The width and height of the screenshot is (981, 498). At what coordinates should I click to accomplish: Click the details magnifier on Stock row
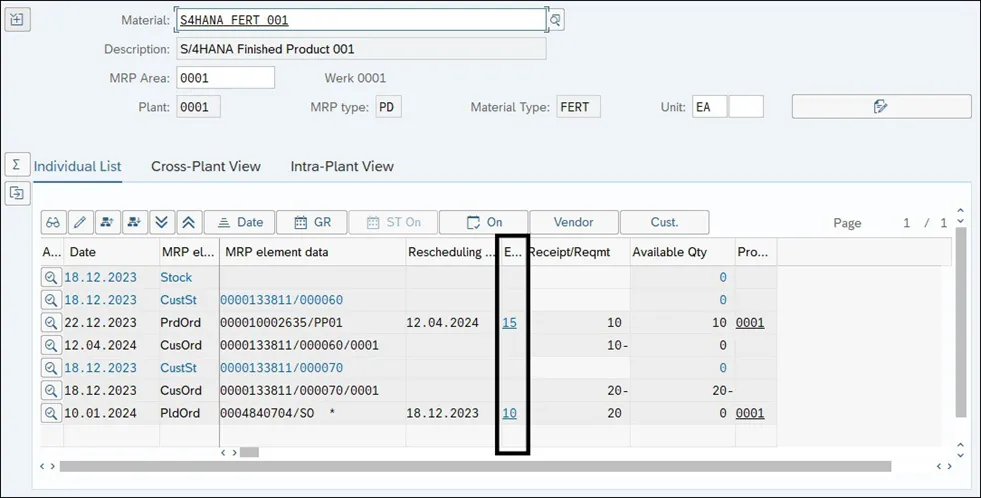pyautogui.click(x=51, y=277)
